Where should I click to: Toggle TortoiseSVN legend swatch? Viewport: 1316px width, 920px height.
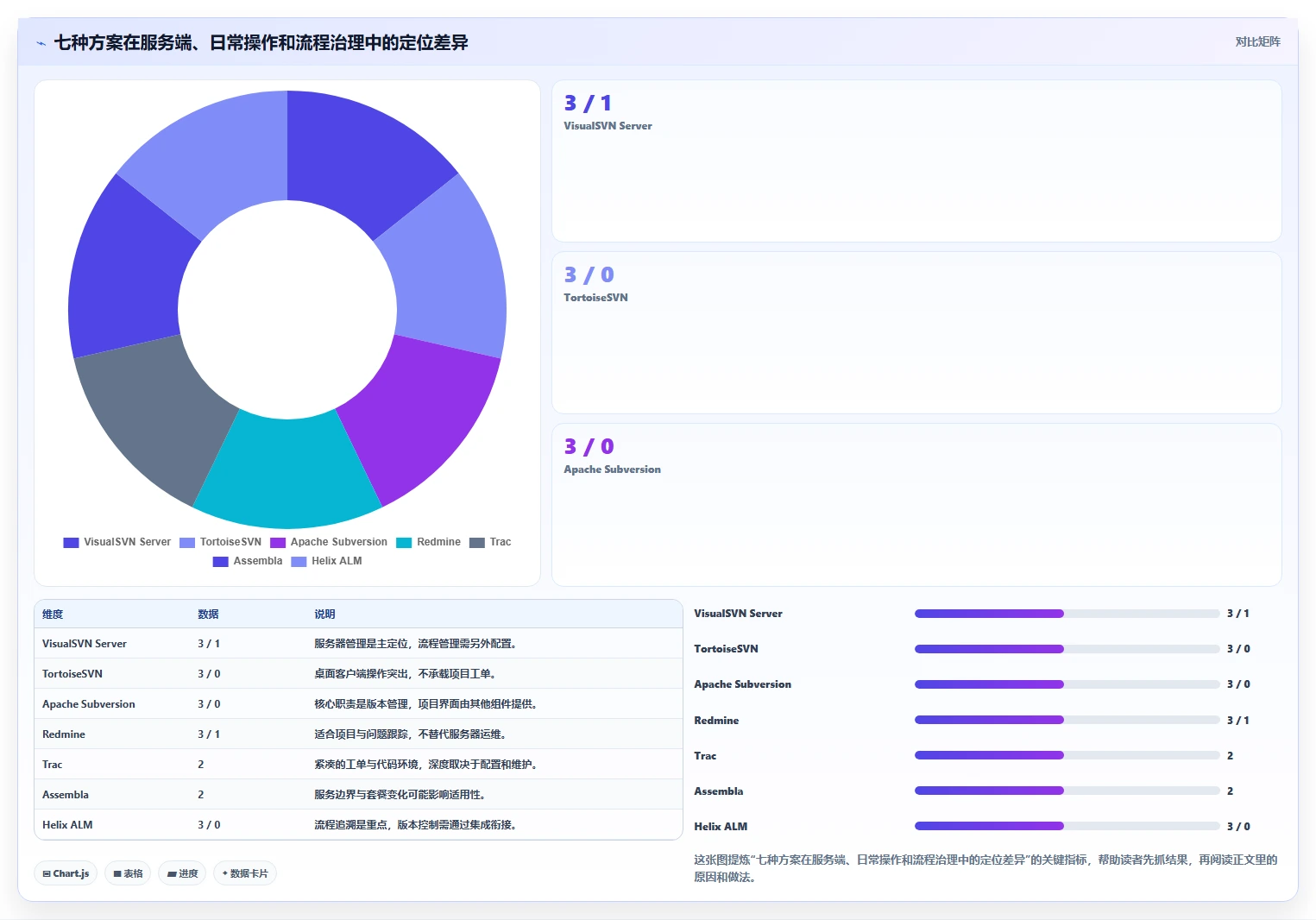187,543
